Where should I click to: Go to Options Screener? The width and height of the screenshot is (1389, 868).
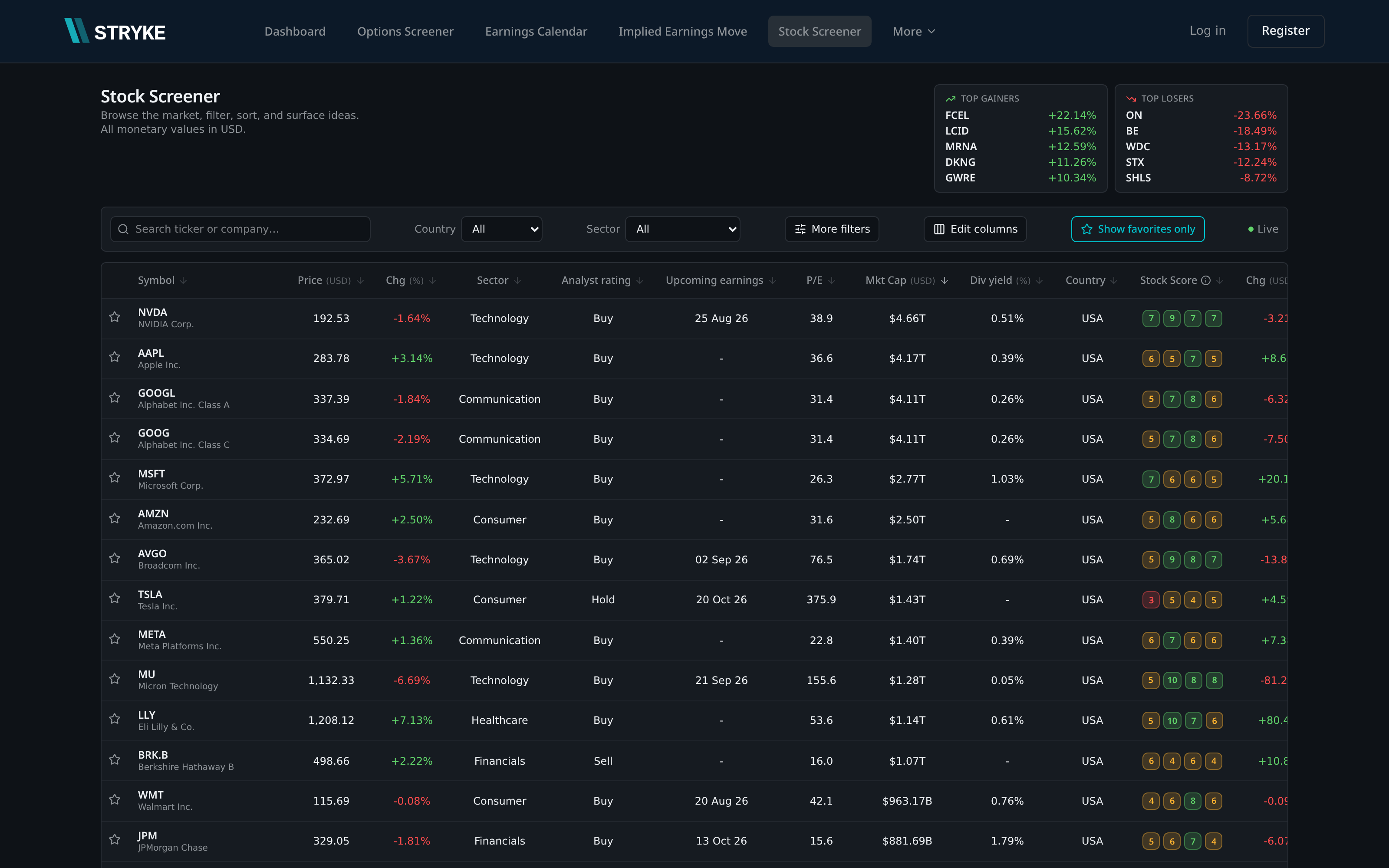405,32
